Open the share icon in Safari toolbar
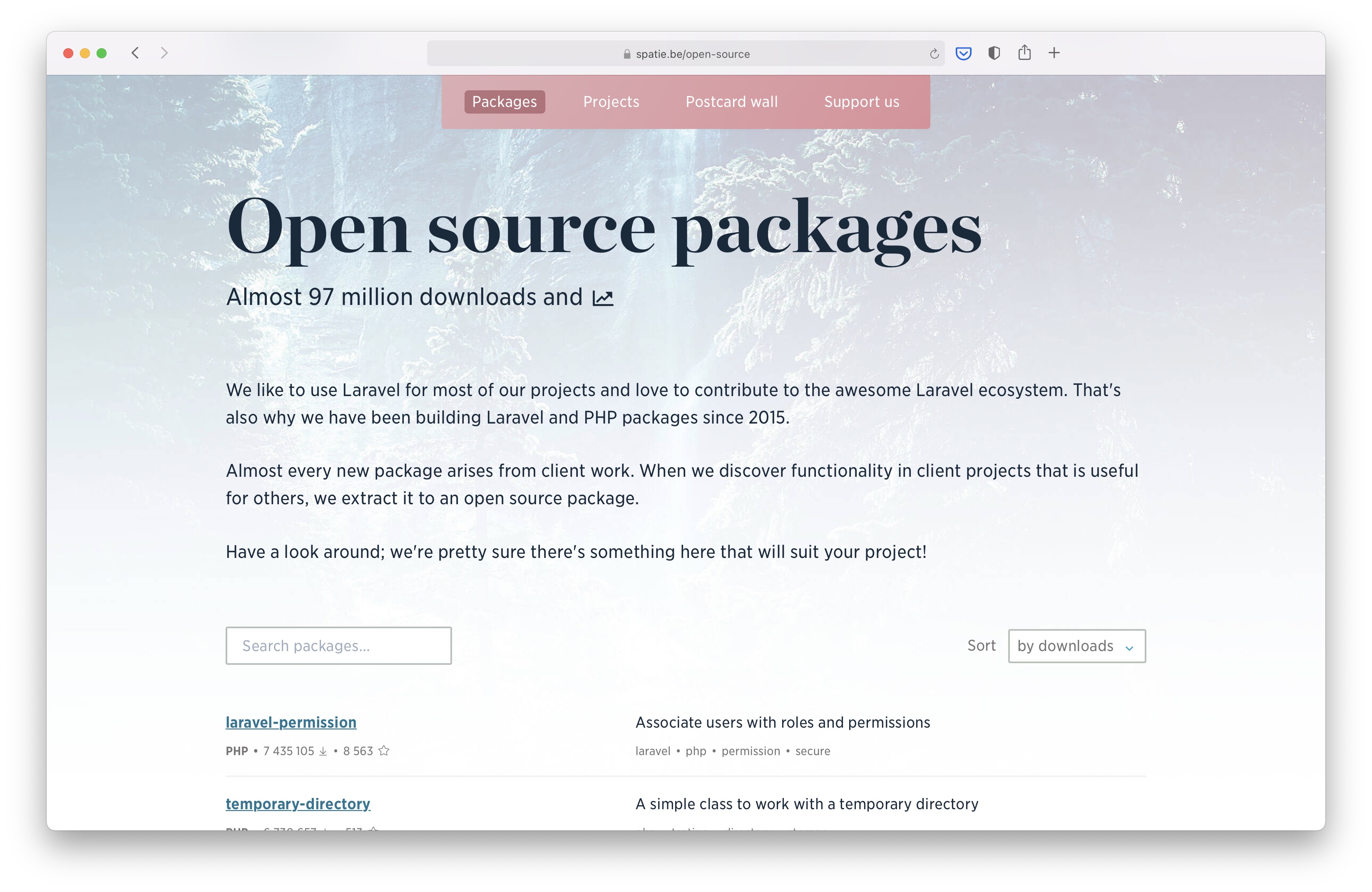 click(1024, 52)
